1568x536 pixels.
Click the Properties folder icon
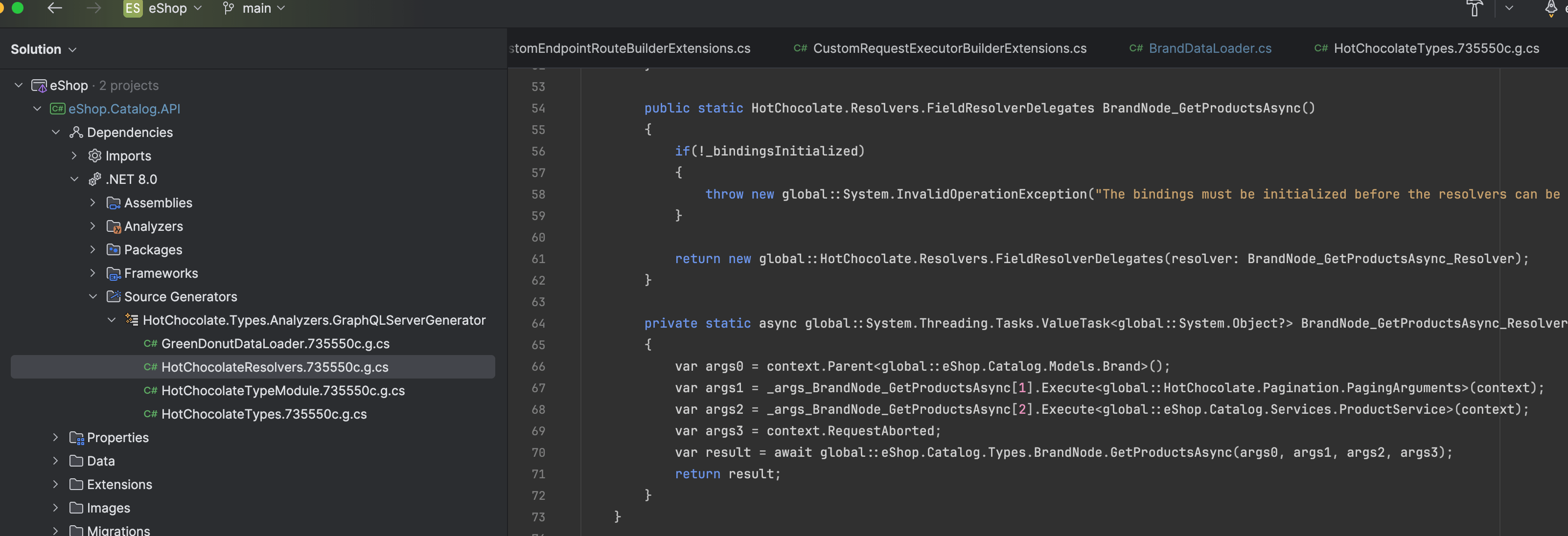pos(76,437)
